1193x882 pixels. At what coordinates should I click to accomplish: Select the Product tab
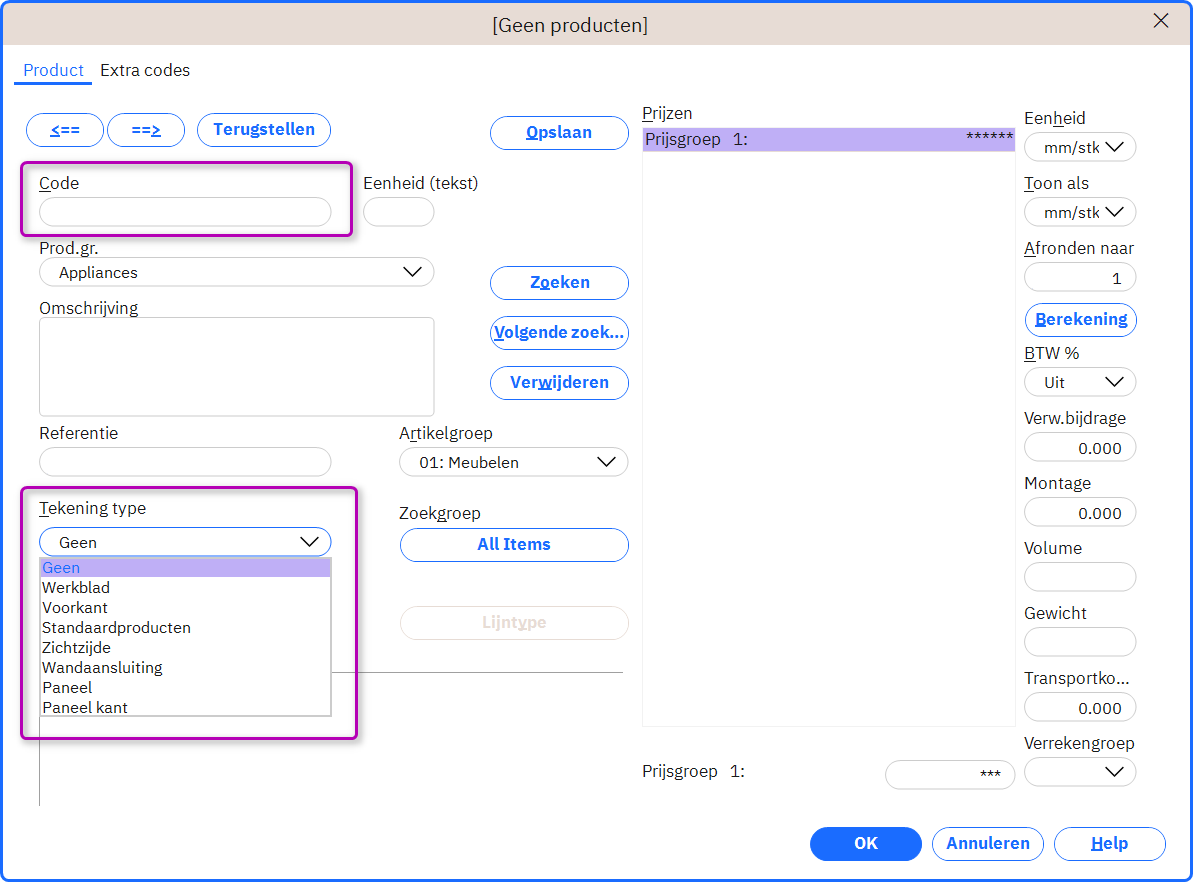pos(53,70)
